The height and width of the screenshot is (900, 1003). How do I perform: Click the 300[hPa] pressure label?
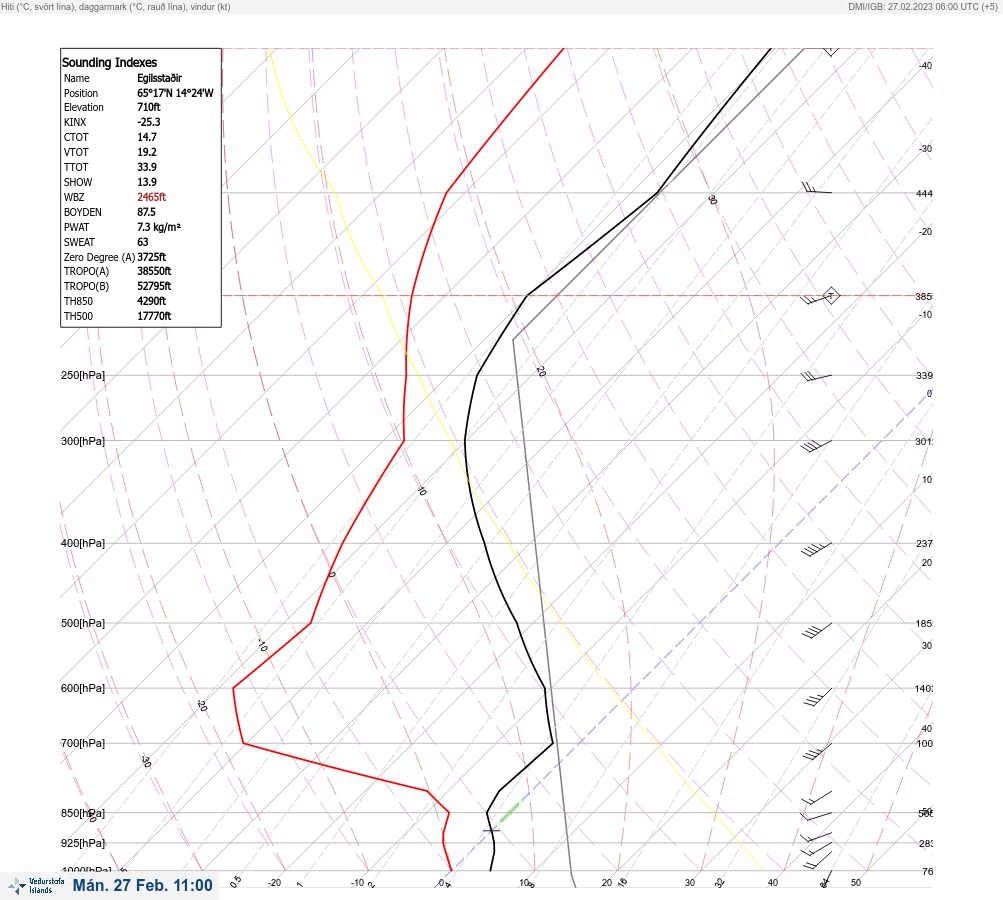pyautogui.click(x=83, y=441)
